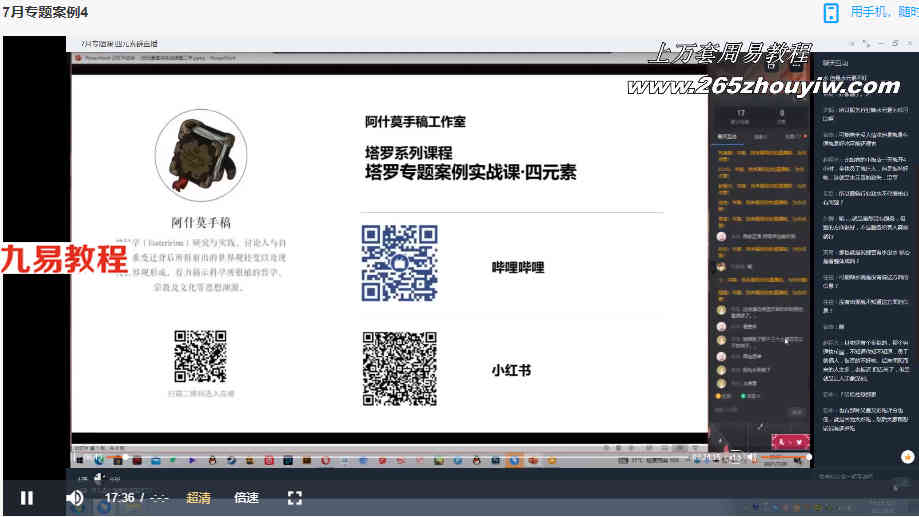Viewport: 919px width, 517px height.
Task: Click the circular book logo on the slide
Action: tap(201, 155)
